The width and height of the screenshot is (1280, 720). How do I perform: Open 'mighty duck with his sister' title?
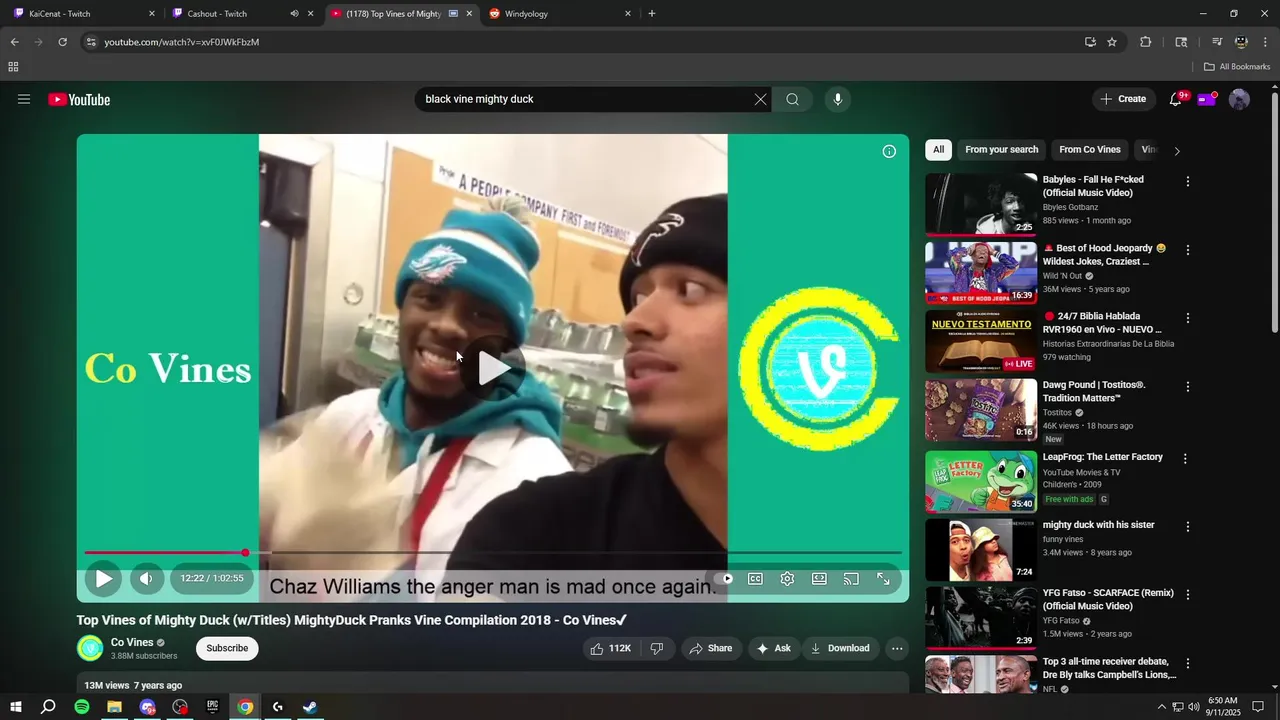click(1098, 525)
